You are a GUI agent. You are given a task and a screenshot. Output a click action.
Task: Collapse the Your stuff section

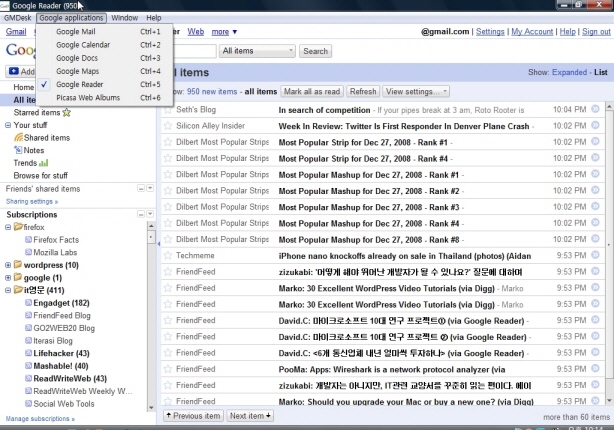click(x=8, y=125)
